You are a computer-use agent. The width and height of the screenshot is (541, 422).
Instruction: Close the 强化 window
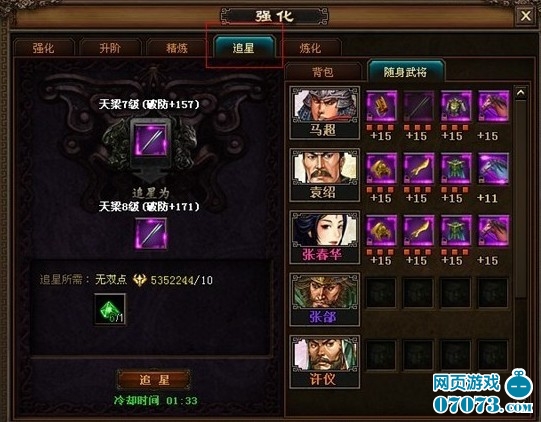[525, 16]
